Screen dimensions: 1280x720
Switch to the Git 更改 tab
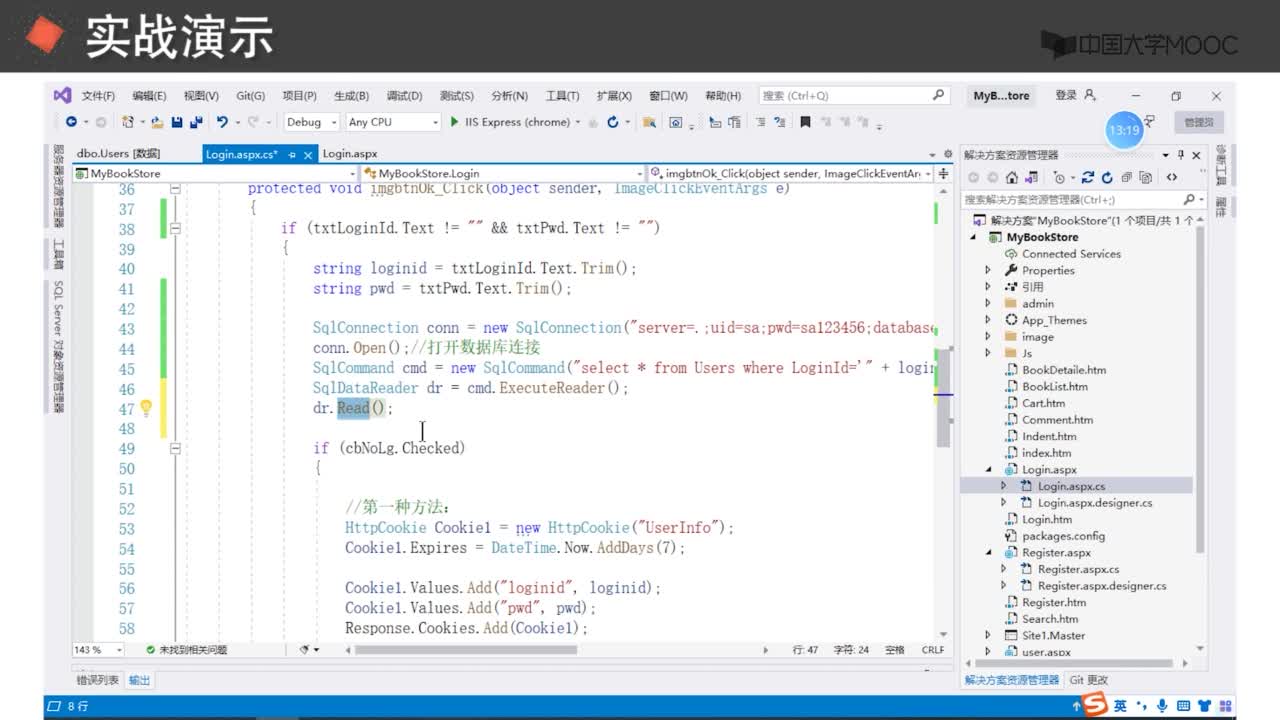point(1089,680)
